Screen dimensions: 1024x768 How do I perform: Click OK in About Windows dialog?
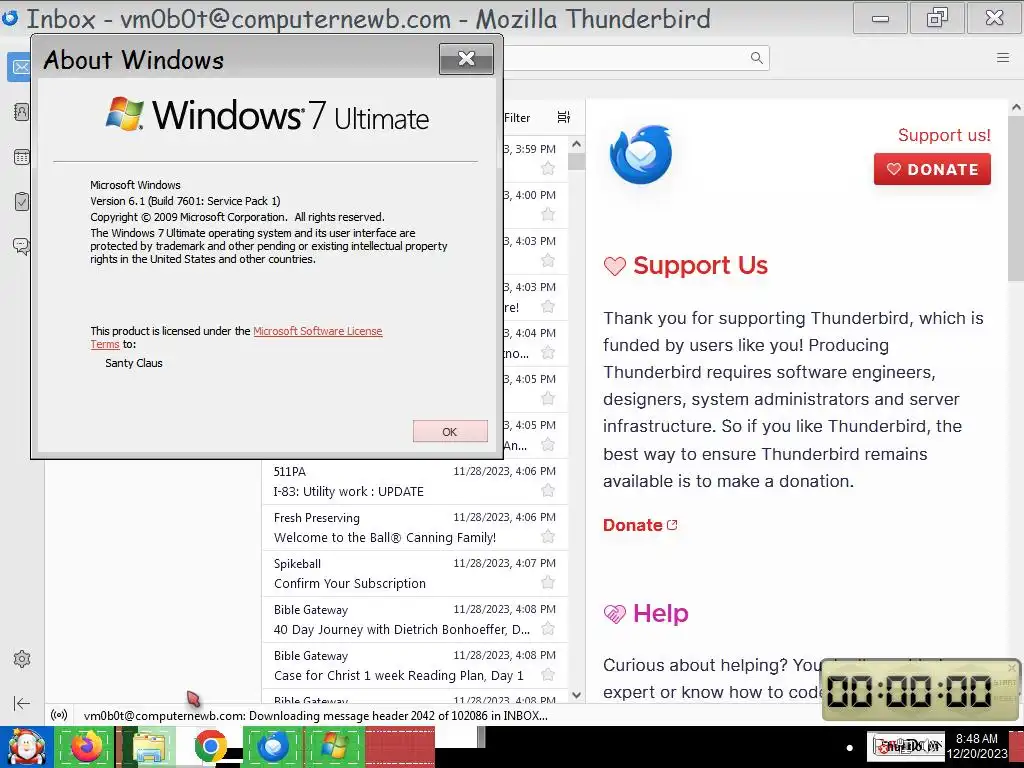tap(450, 431)
